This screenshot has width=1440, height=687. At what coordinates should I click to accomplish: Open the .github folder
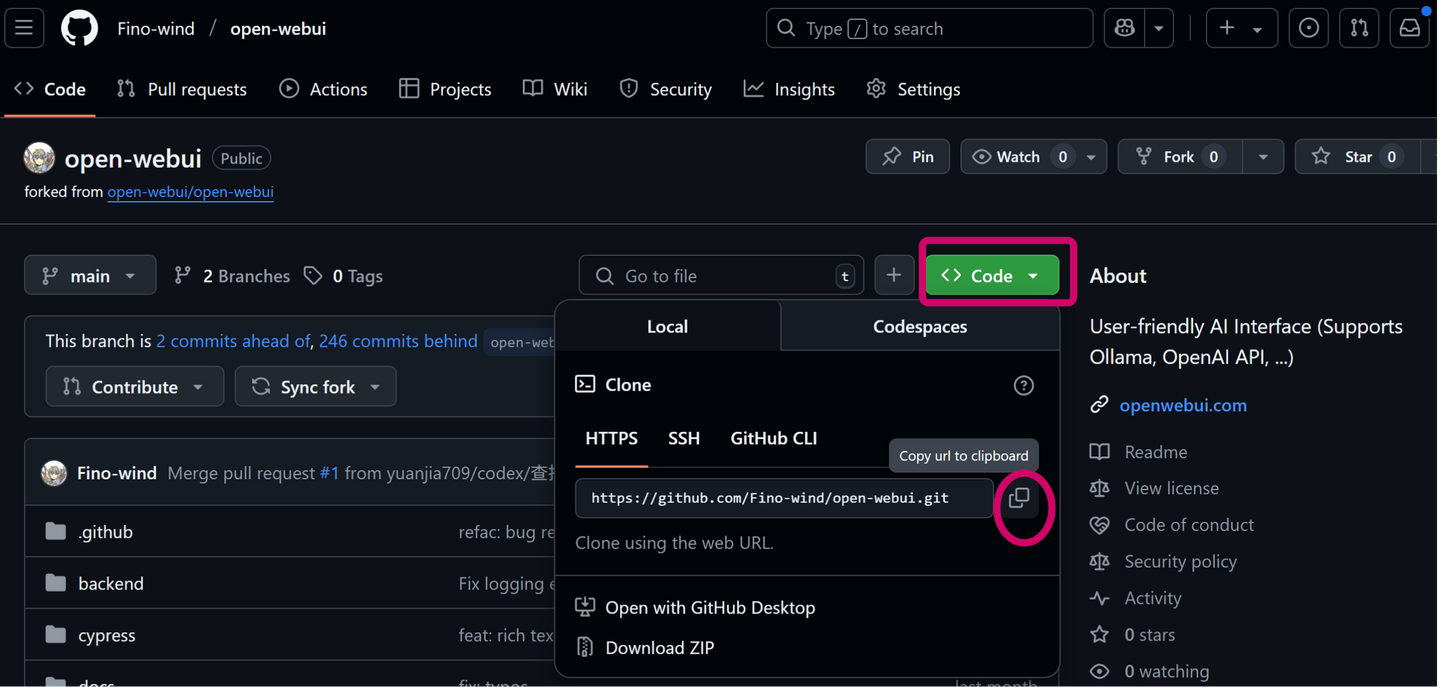[x=105, y=532]
